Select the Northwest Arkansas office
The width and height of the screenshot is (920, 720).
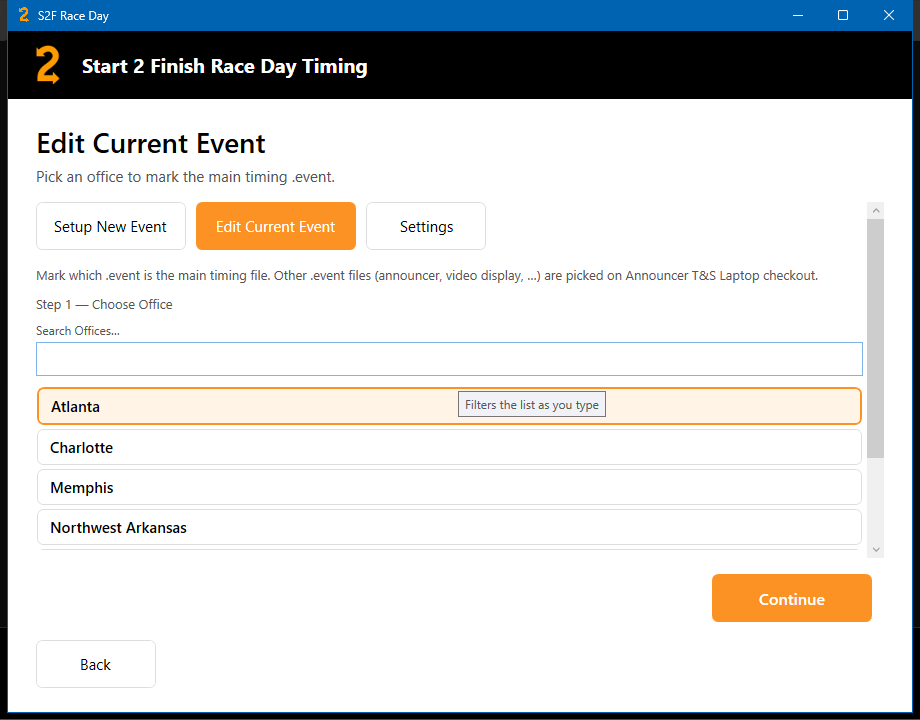coord(449,527)
